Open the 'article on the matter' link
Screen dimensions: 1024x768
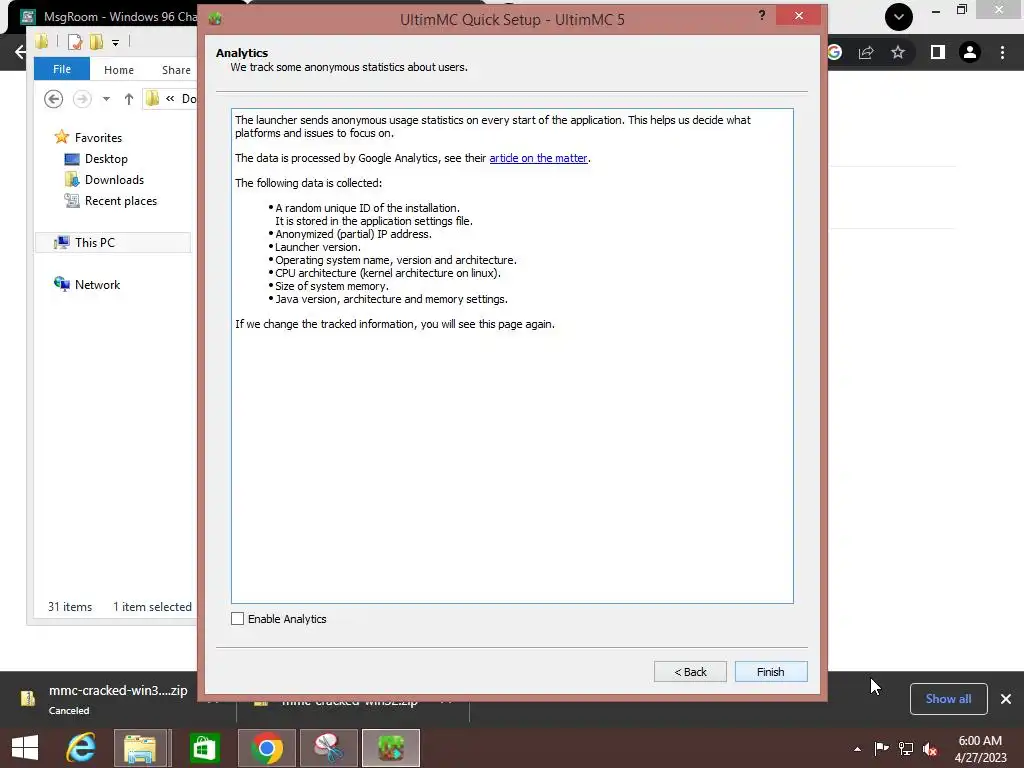coord(539,158)
